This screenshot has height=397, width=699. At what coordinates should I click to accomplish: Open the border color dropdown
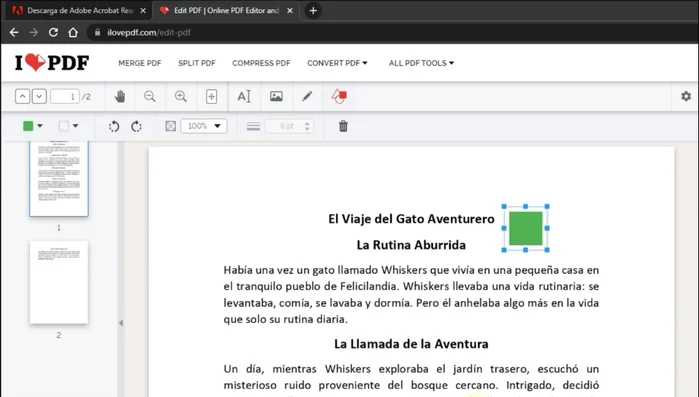tap(69, 126)
